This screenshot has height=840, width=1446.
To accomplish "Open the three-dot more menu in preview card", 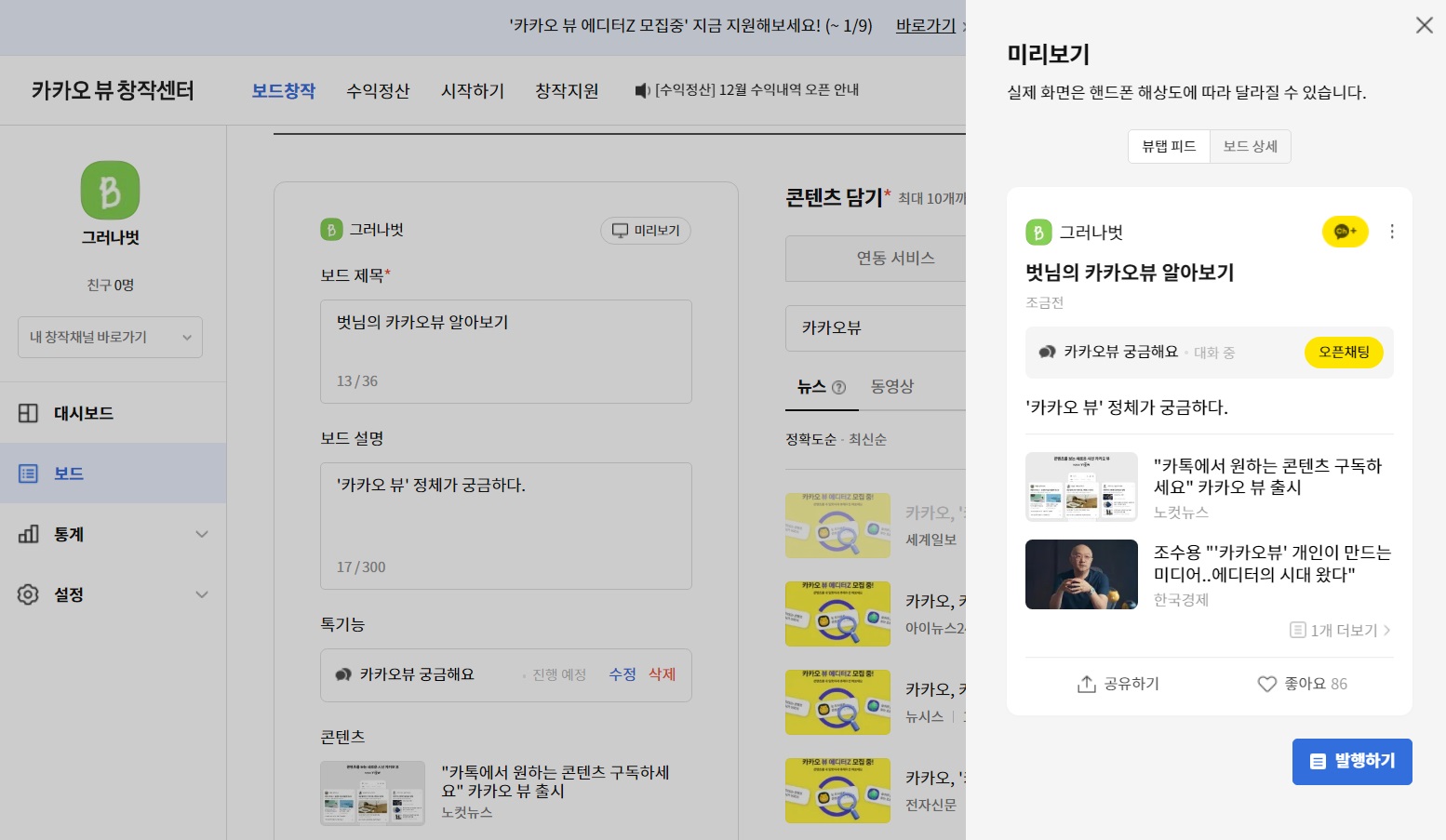I will [x=1392, y=232].
